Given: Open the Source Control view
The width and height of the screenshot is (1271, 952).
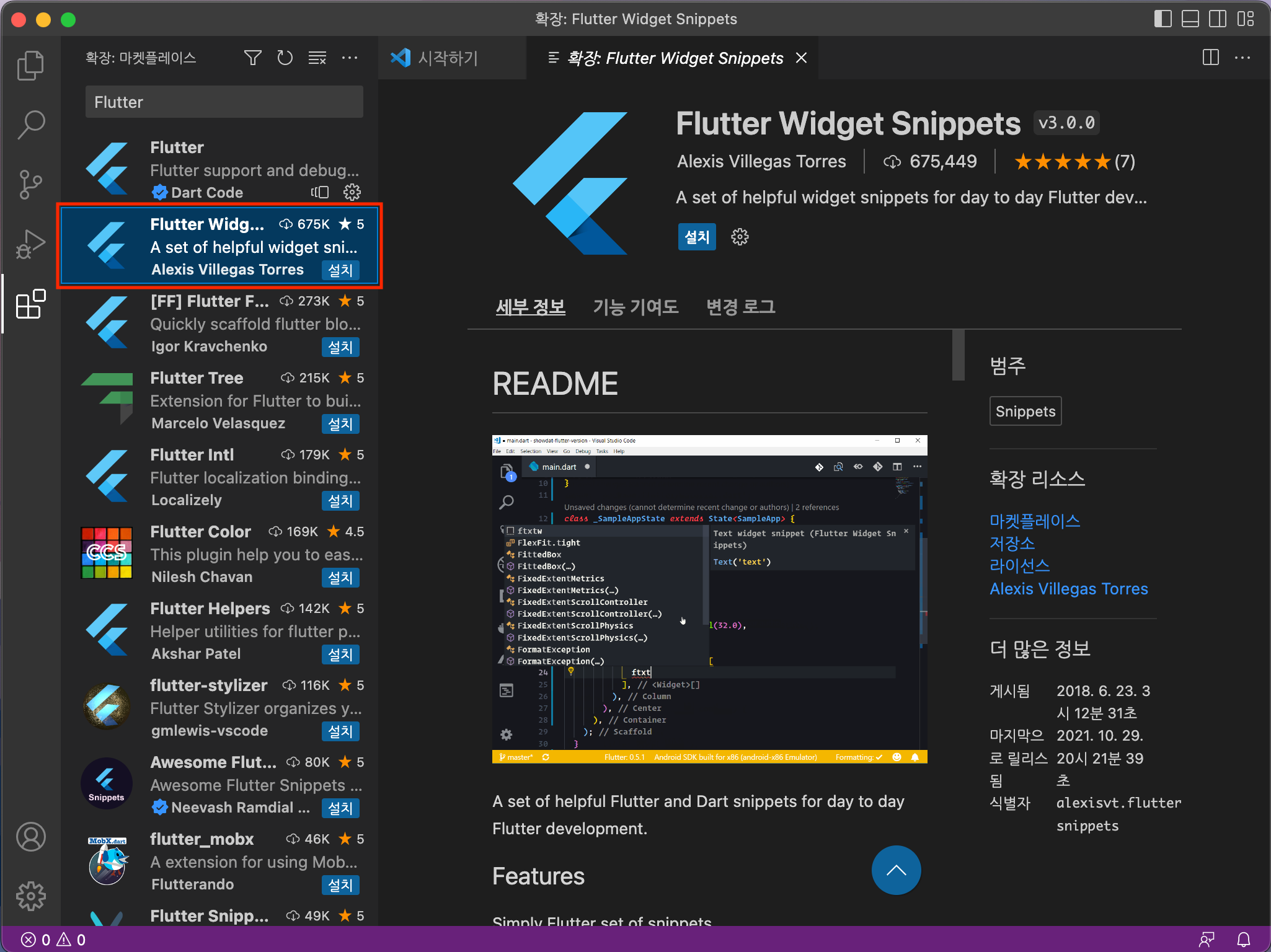Looking at the screenshot, I should (30, 184).
